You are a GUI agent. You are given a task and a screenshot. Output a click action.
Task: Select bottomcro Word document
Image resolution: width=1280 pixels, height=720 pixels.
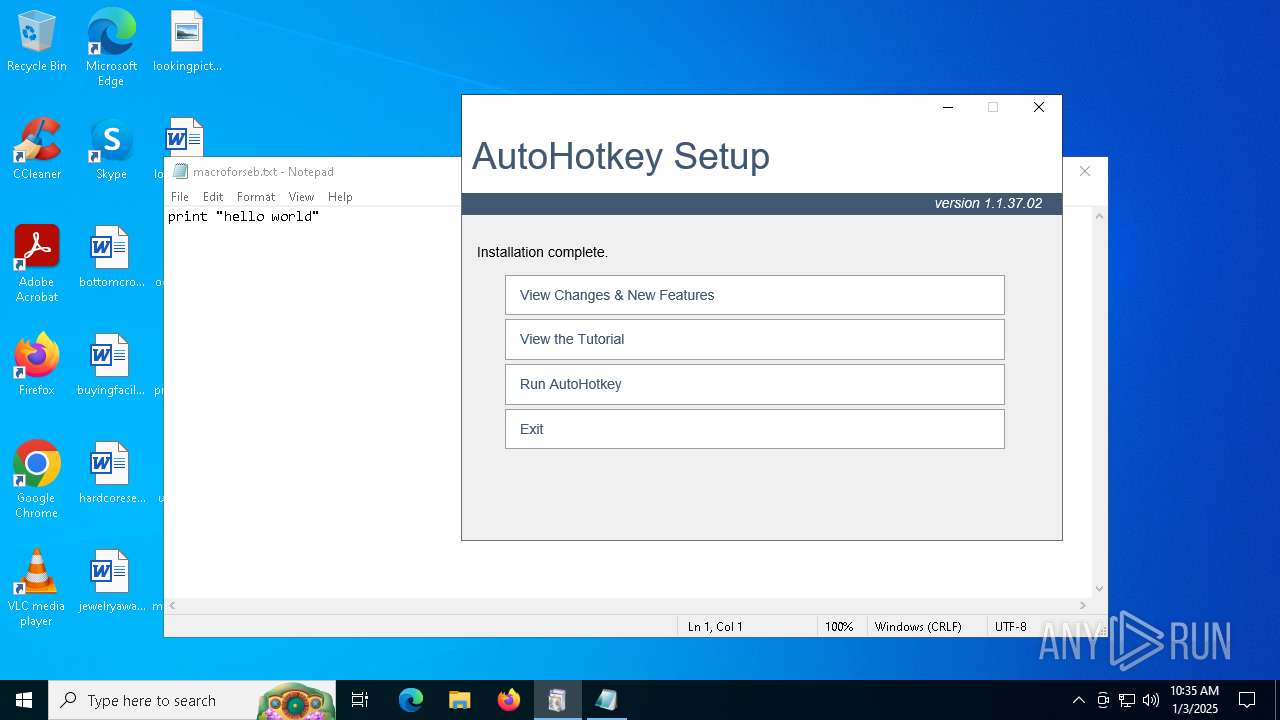pos(111,258)
